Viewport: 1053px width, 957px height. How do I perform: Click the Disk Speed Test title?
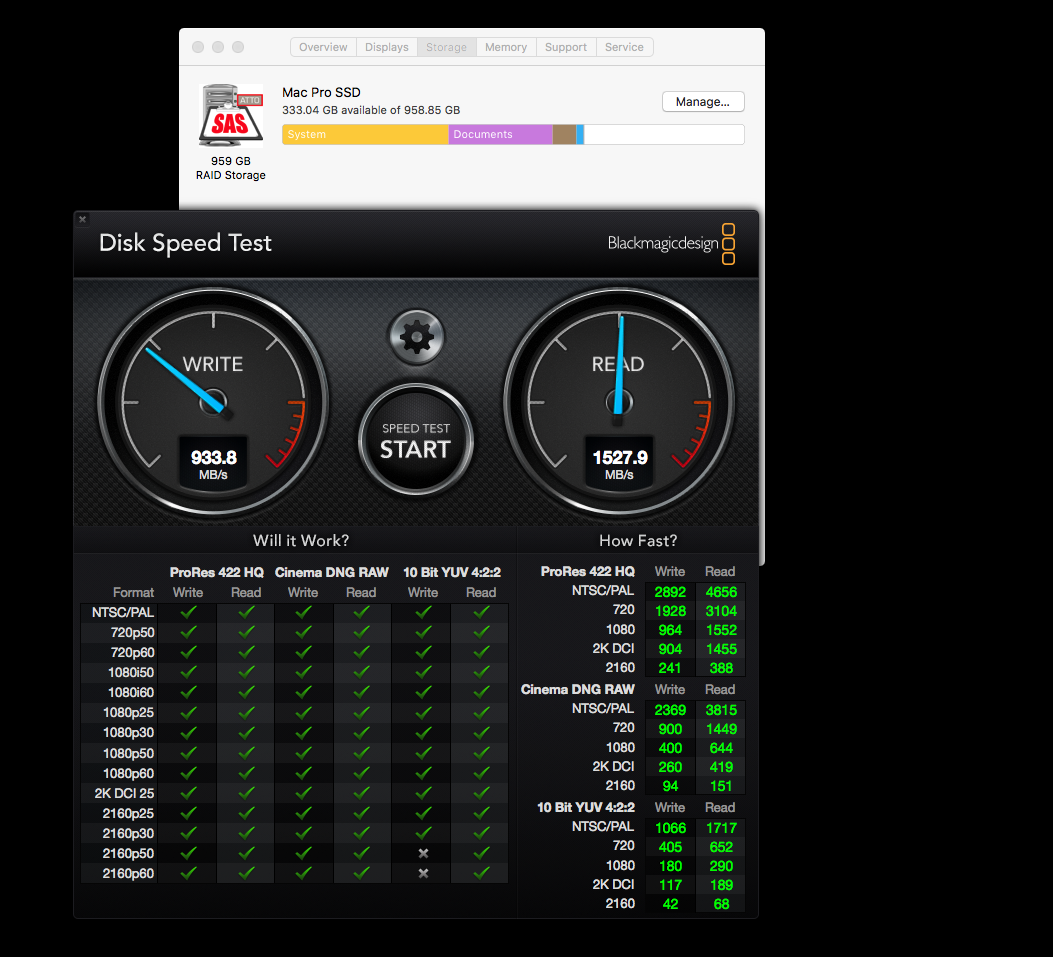[185, 242]
